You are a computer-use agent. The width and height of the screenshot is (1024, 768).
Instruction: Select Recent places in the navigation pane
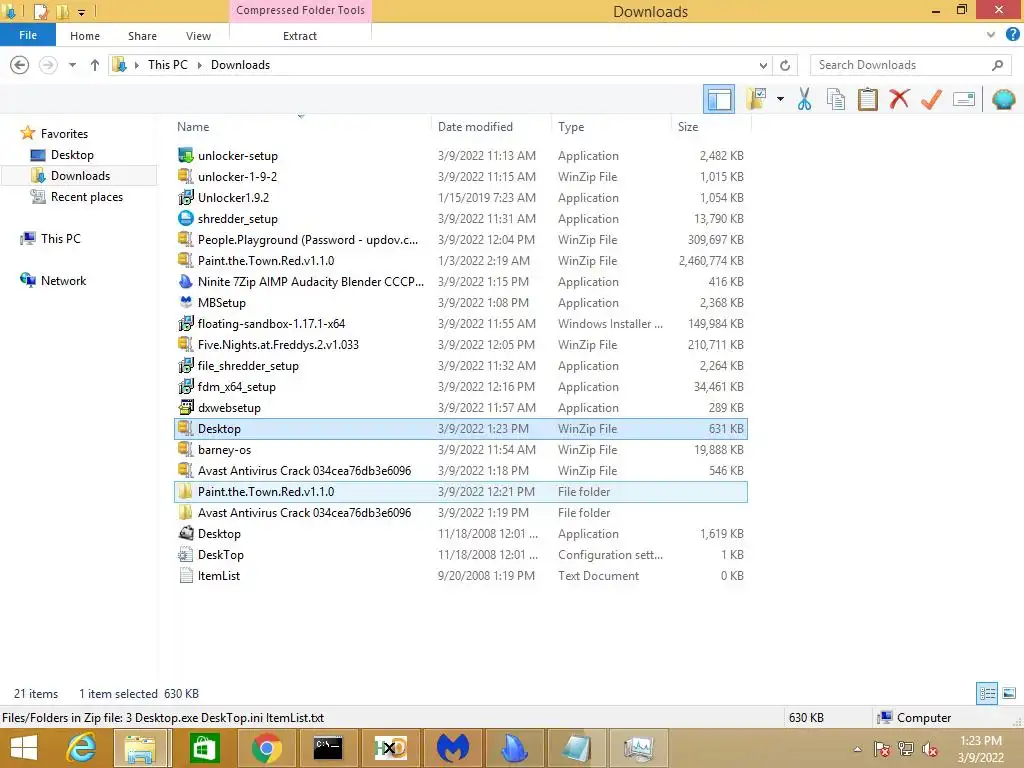86,197
